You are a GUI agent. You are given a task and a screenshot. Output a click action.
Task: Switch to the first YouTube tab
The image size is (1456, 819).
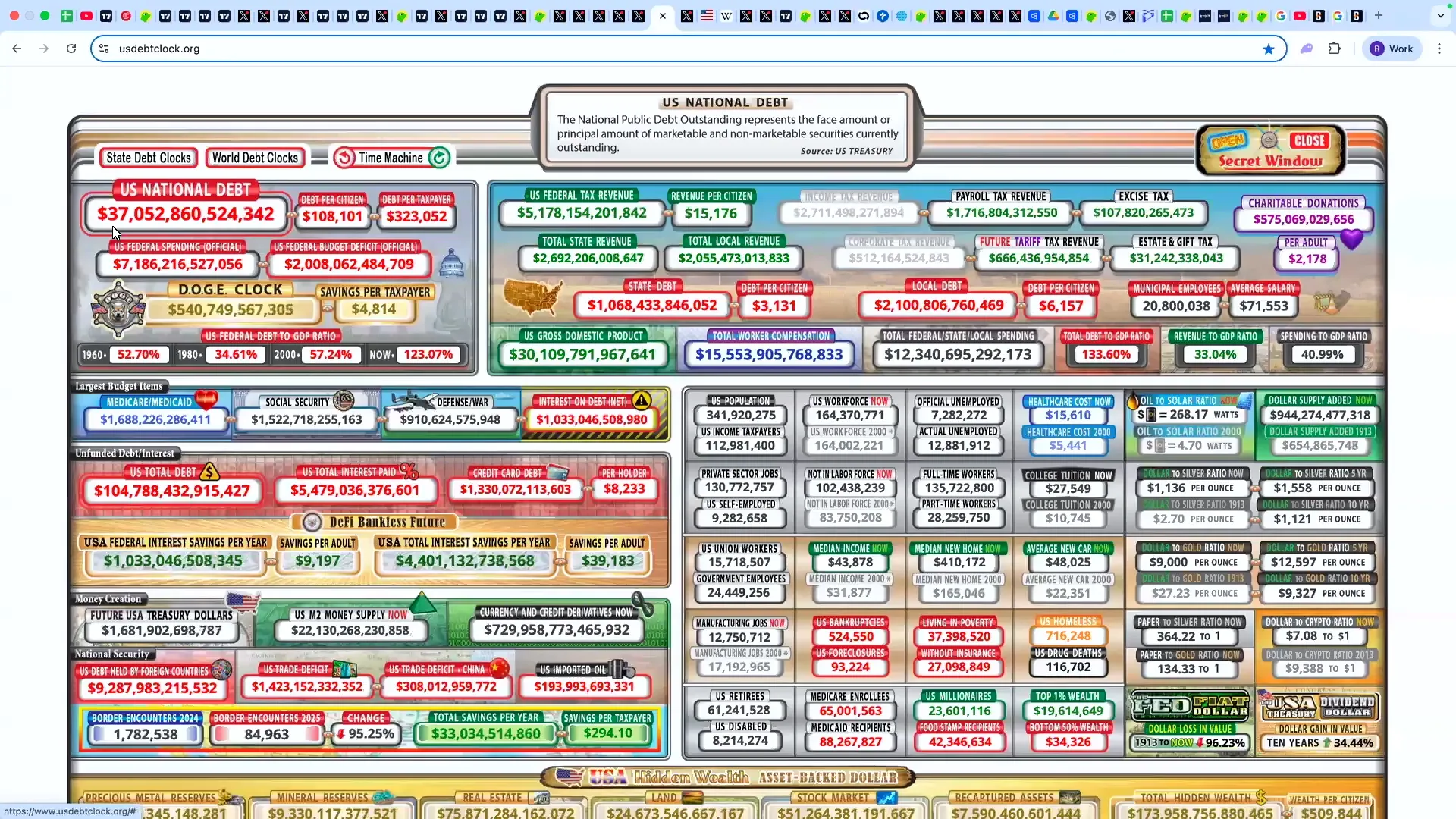coord(86,15)
